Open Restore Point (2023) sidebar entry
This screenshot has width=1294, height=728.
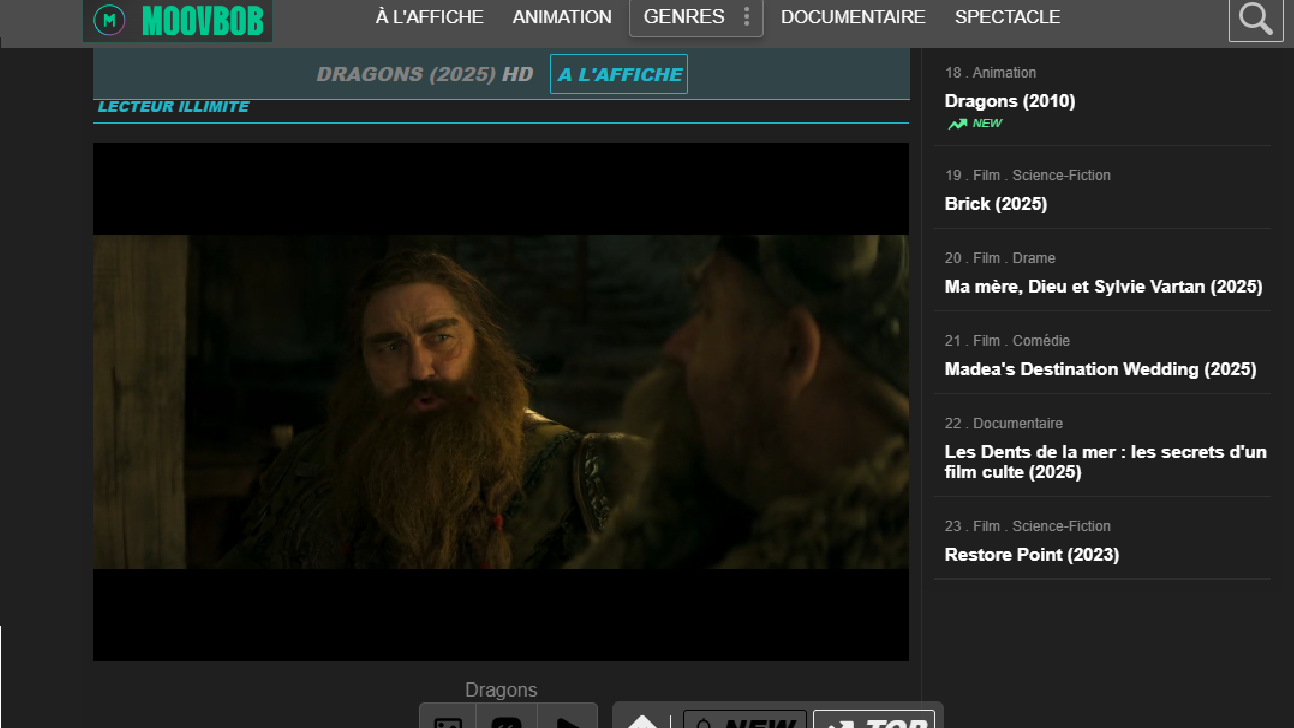[x=1031, y=555]
